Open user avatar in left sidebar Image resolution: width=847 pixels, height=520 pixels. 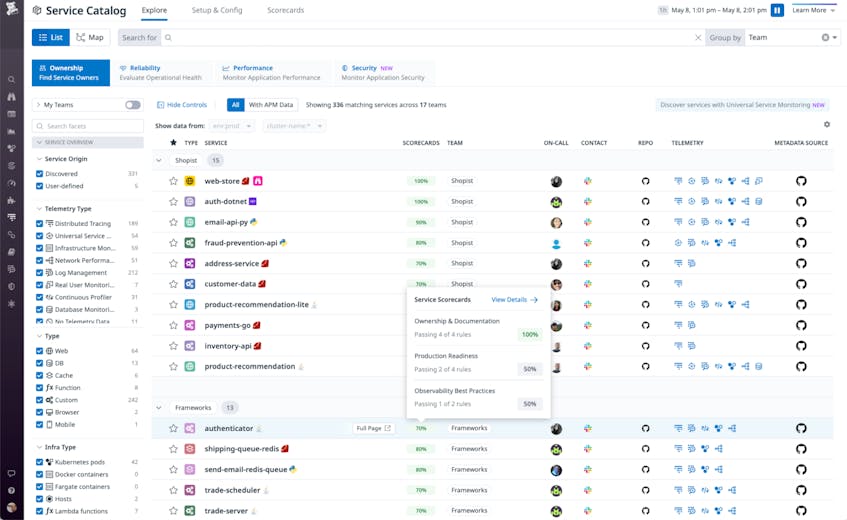tap(11, 508)
